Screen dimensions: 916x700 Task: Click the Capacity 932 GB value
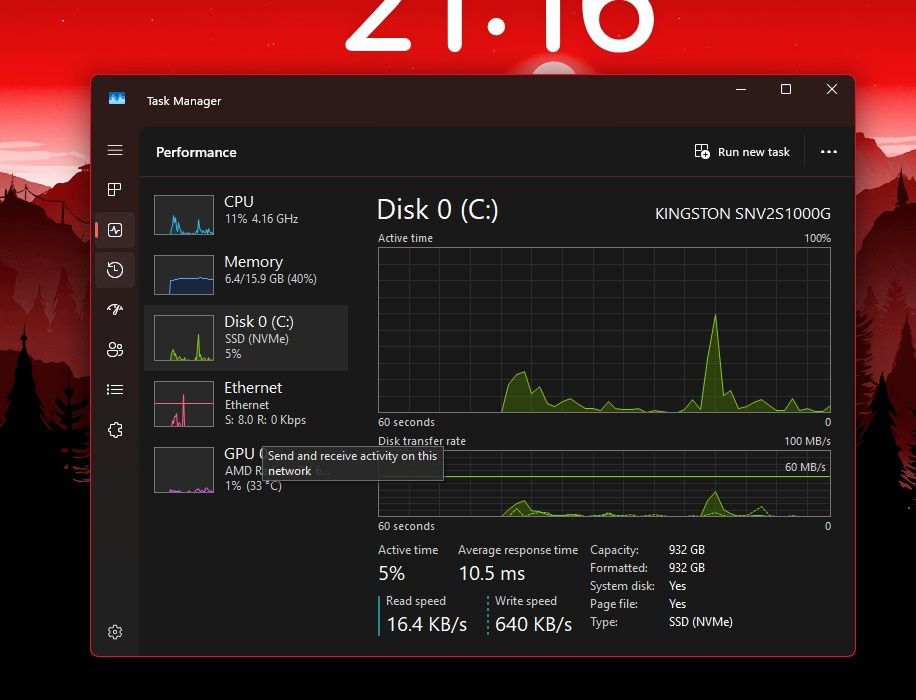(x=686, y=550)
